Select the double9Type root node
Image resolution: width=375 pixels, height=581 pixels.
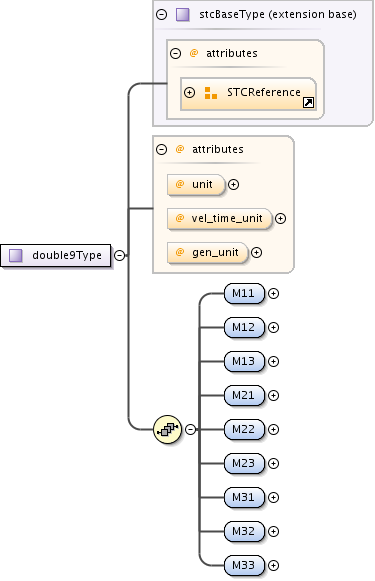56,255
